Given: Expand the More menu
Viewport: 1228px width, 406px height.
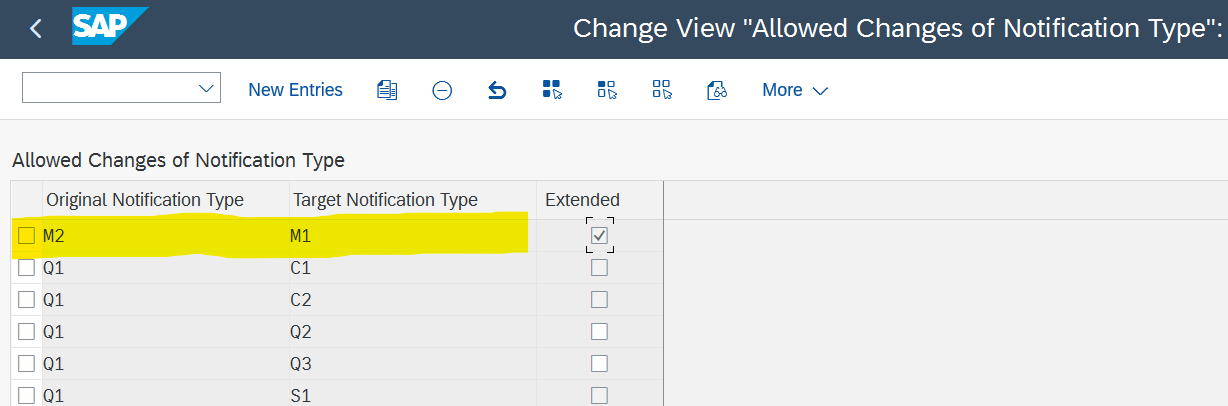Looking at the screenshot, I should tap(795, 90).
